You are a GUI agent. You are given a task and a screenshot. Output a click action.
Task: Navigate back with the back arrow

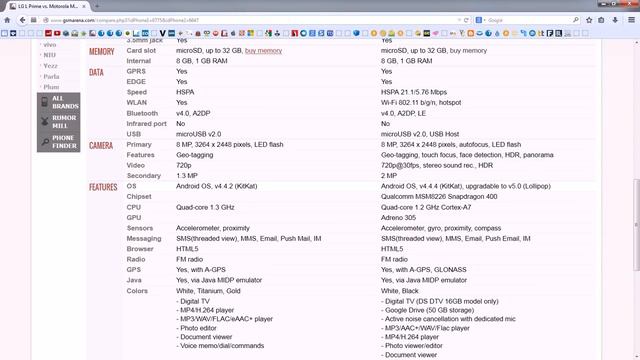click(x=22, y=20)
